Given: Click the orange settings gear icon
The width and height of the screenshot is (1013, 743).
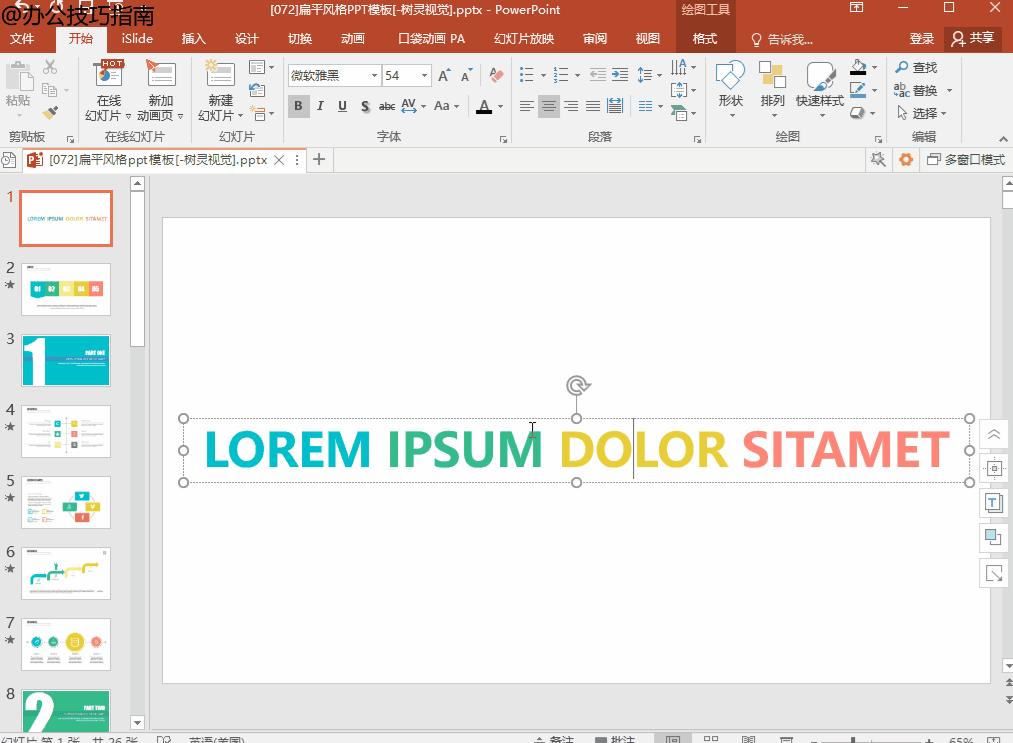Looking at the screenshot, I should pos(906,160).
